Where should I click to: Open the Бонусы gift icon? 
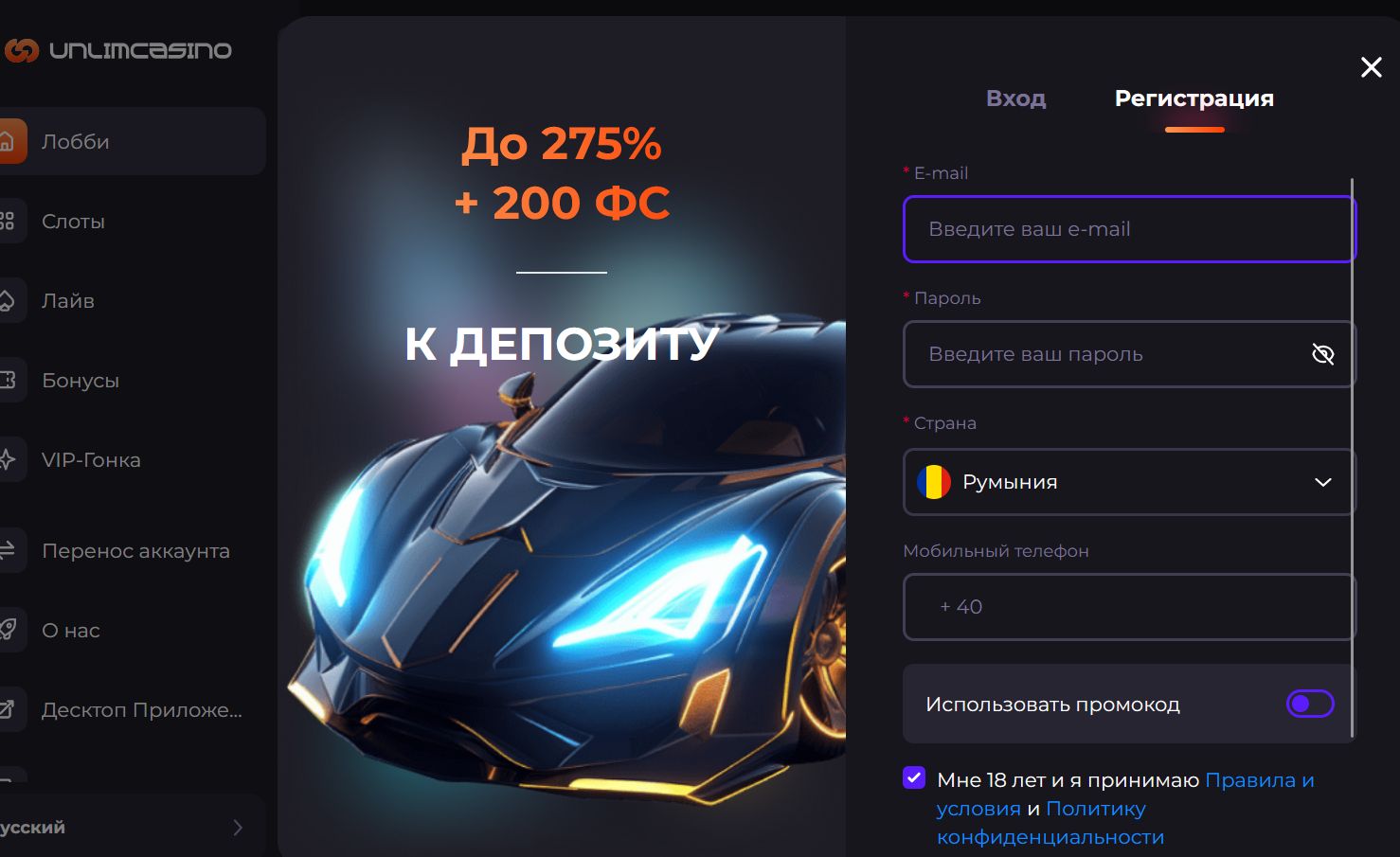9,380
